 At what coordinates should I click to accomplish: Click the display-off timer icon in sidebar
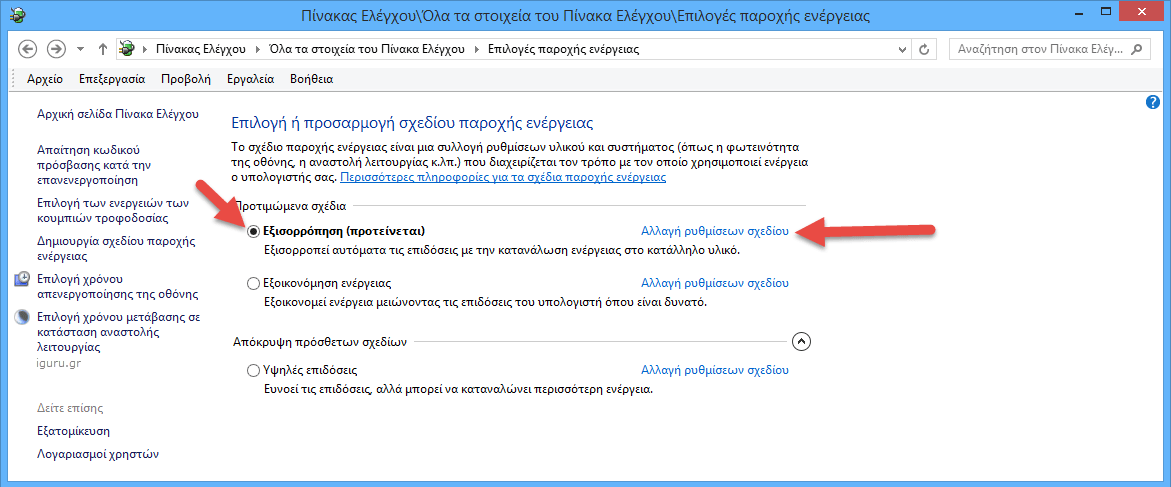tap(23, 279)
